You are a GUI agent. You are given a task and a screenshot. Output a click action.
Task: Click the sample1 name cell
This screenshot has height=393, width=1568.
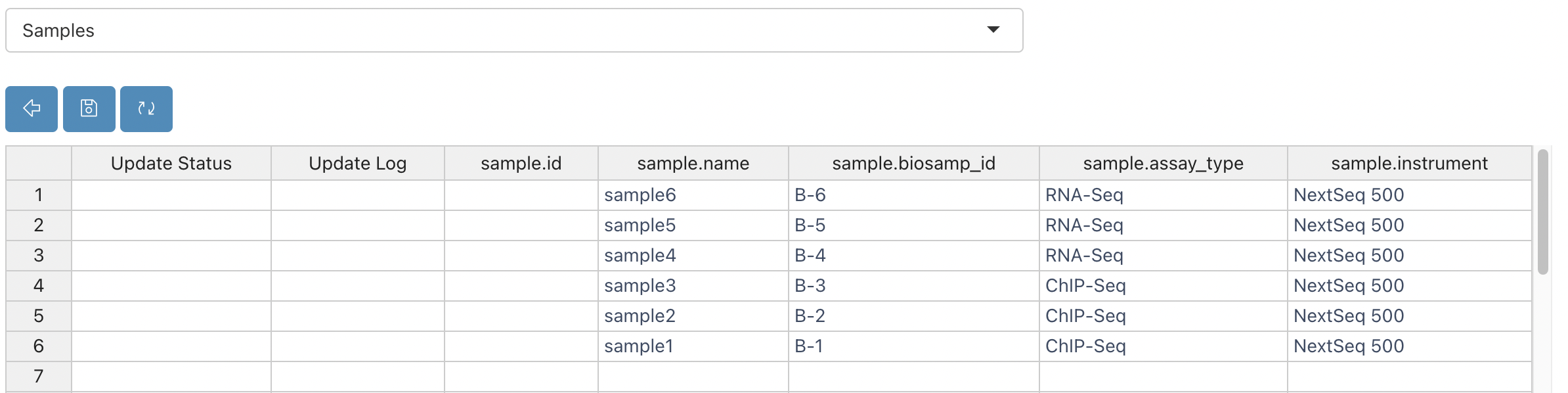pos(693,346)
